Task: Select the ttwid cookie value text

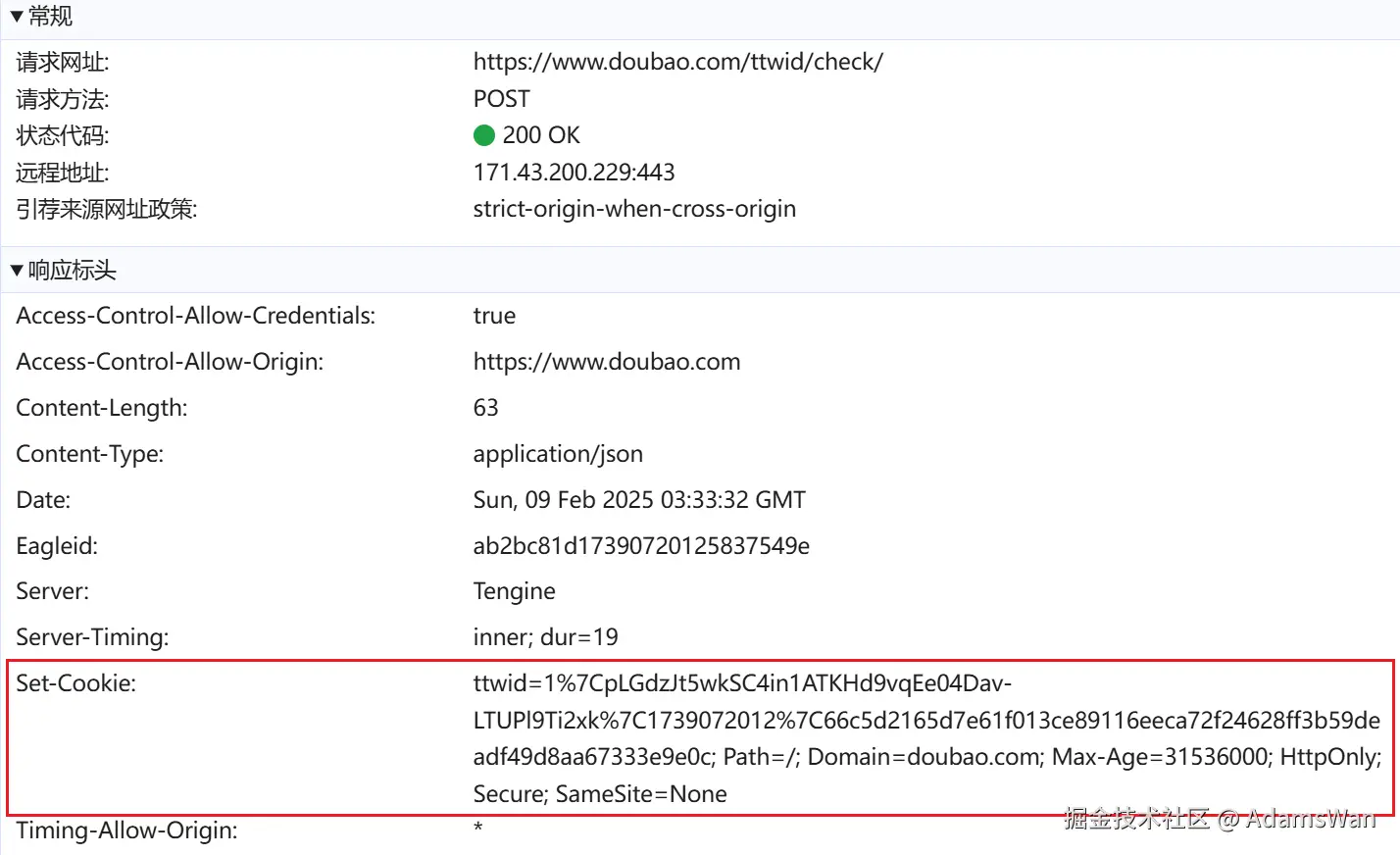Action: (x=926, y=738)
